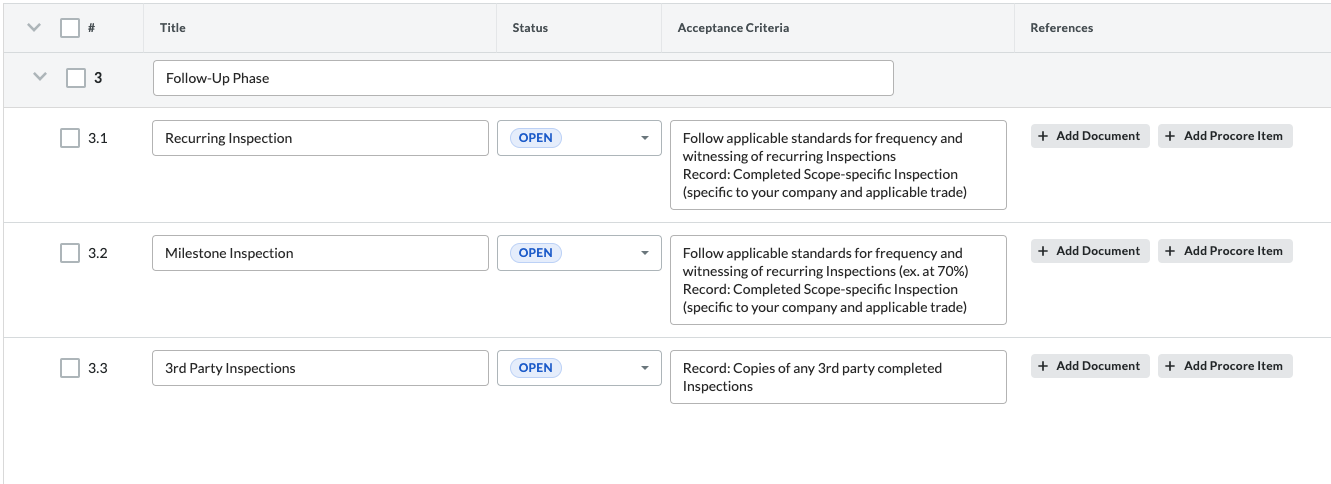This screenshot has width=1331, height=484.
Task: Add Procore Item to Milestone Inspection
Action: [1225, 251]
